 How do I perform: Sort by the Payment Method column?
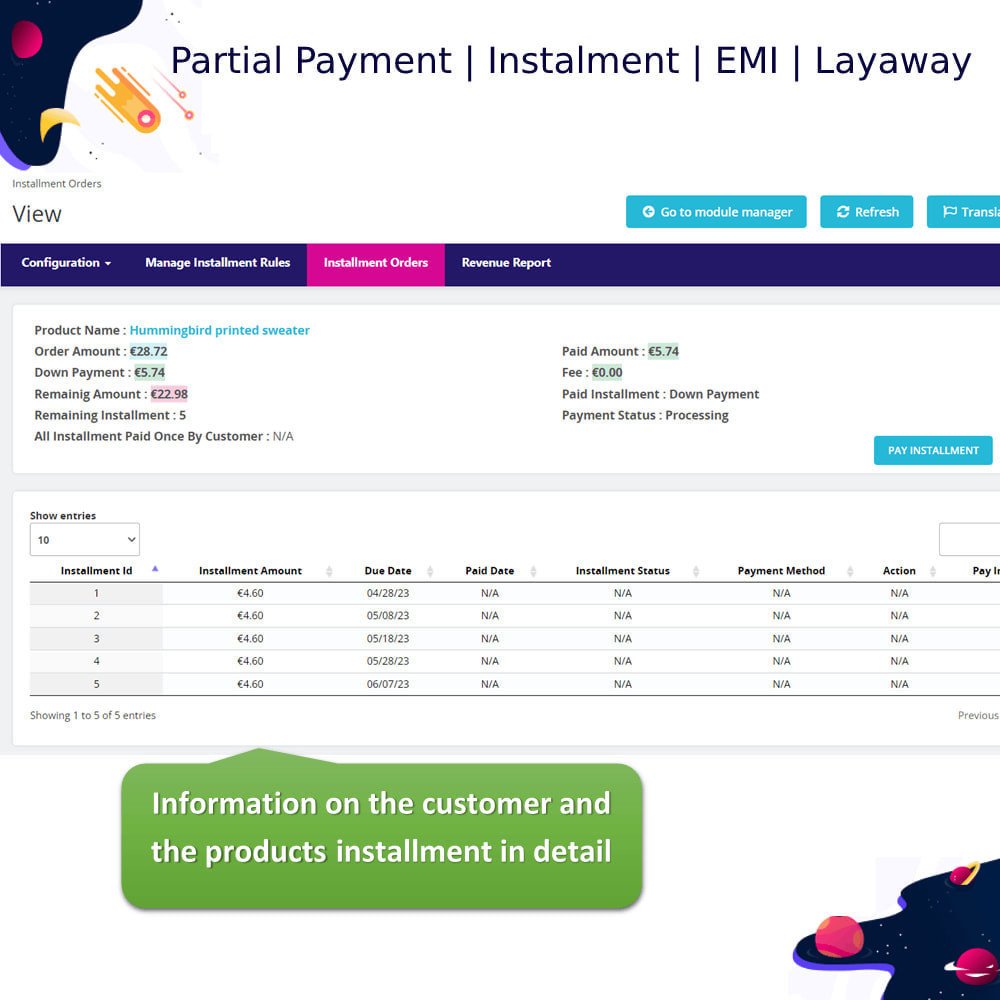pyautogui.click(x=781, y=571)
